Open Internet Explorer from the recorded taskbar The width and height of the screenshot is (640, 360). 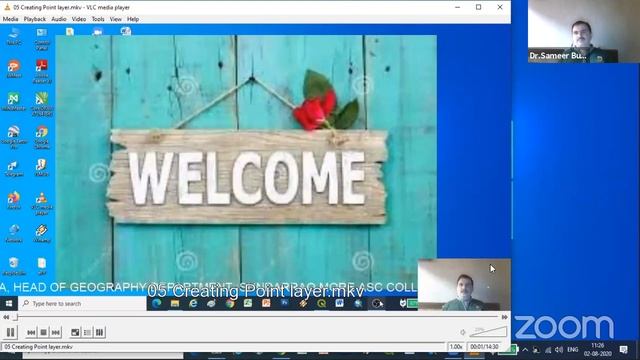pos(193,304)
